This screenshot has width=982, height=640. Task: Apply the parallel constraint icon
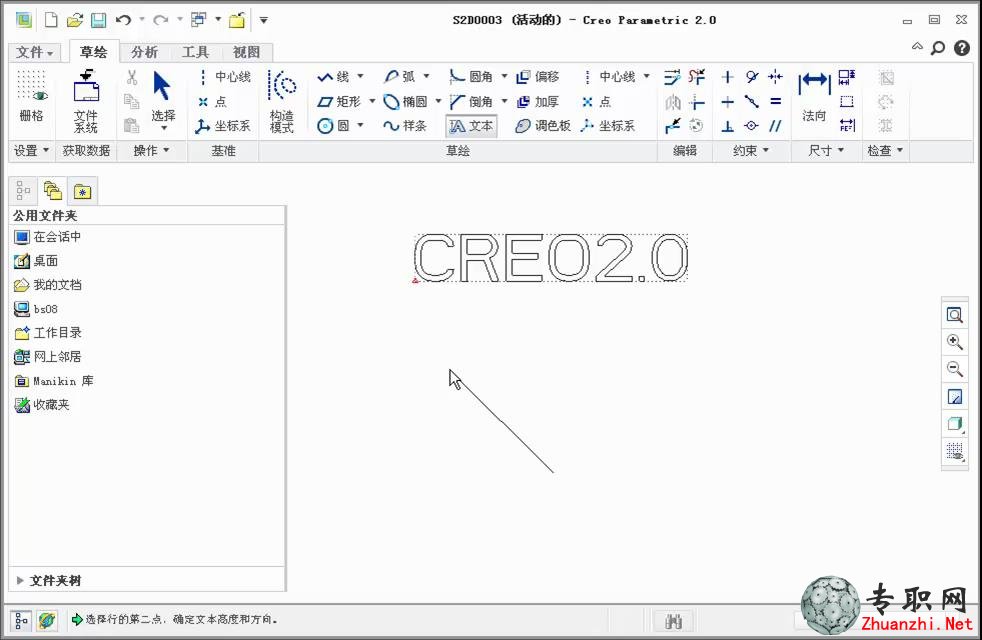(x=775, y=126)
